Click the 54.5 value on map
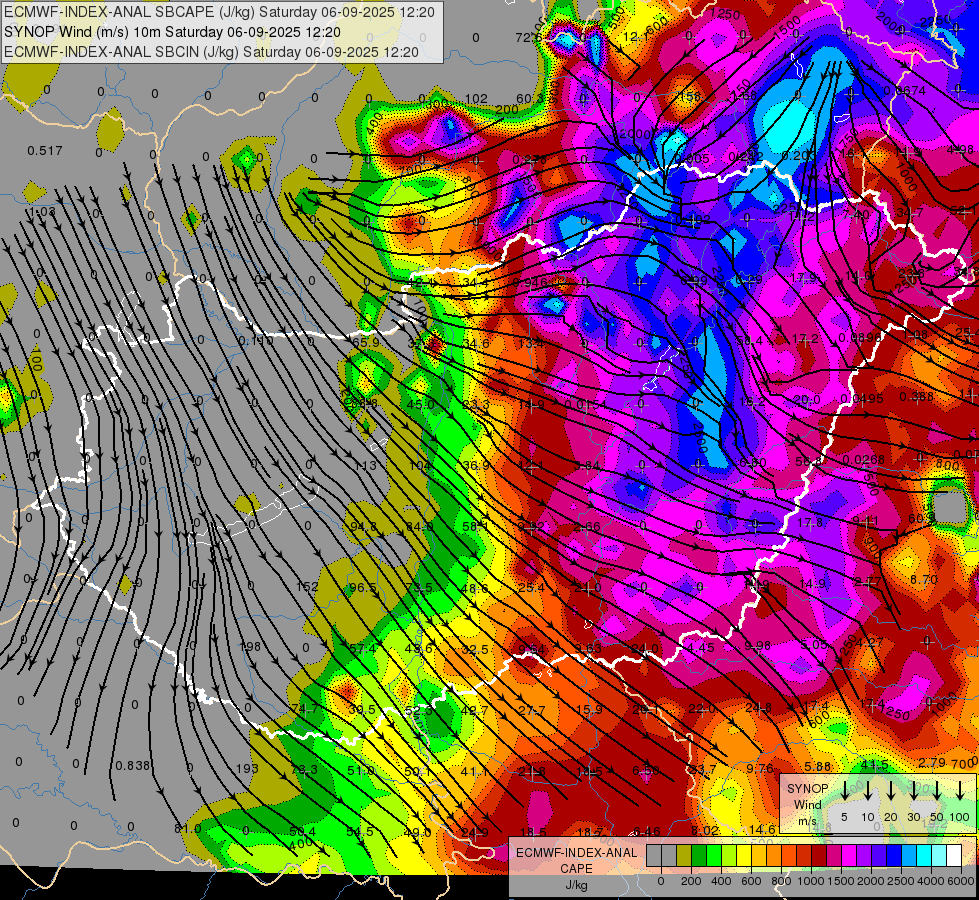Screen dimensions: 979x900 pos(360,831)
